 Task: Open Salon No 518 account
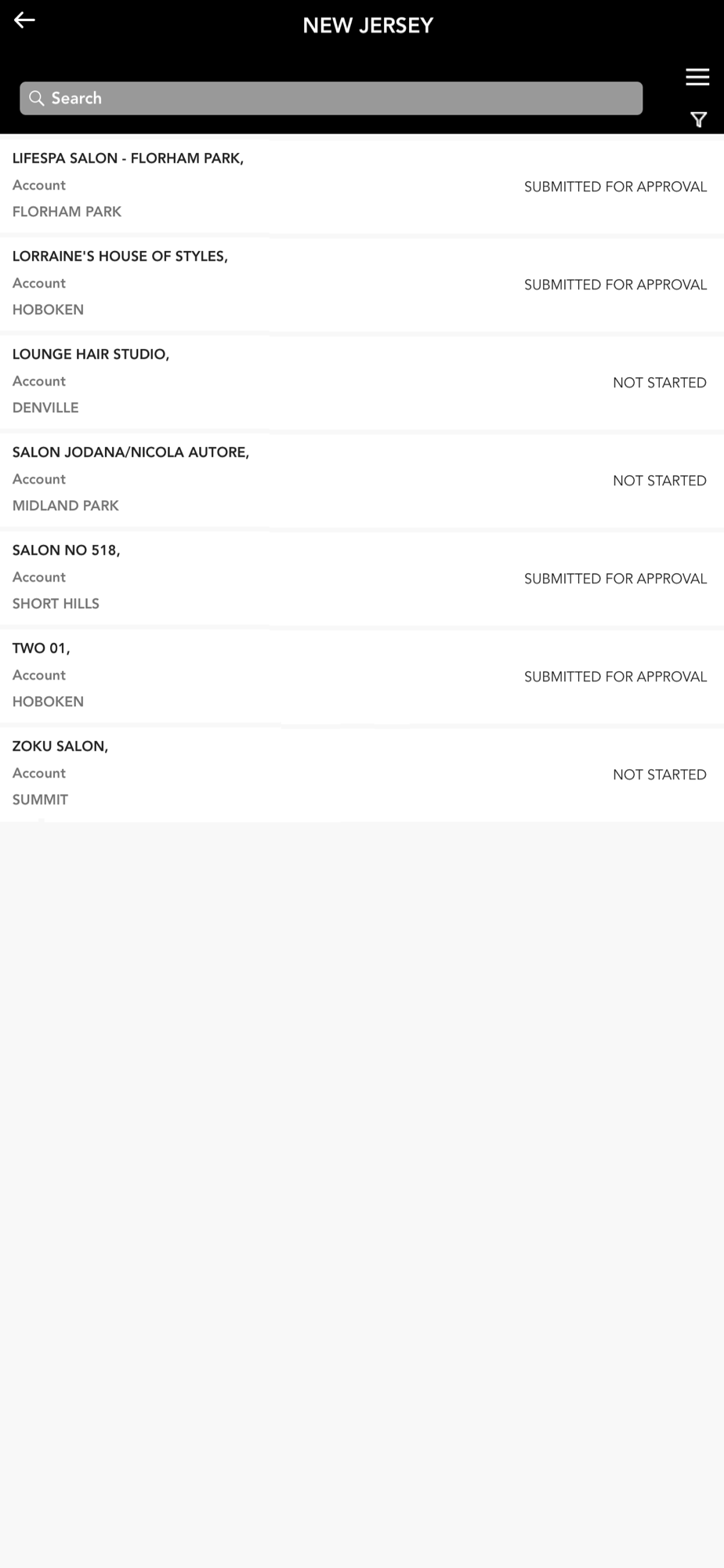coord(67,550)
